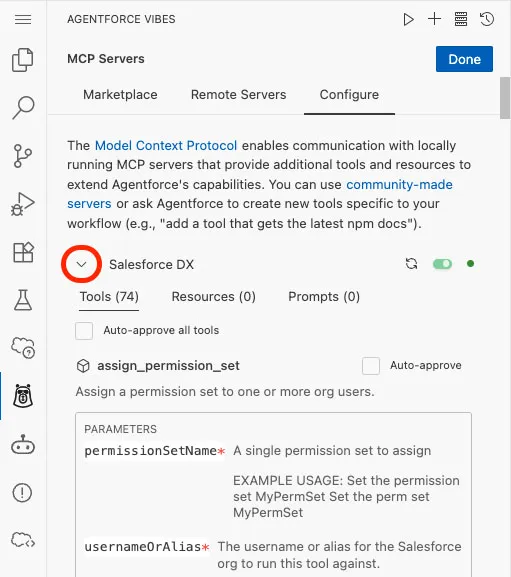Open the Prompts (0) tab
Image resolution: width=511 pixels, height=577 pixels.
(324, 297)
